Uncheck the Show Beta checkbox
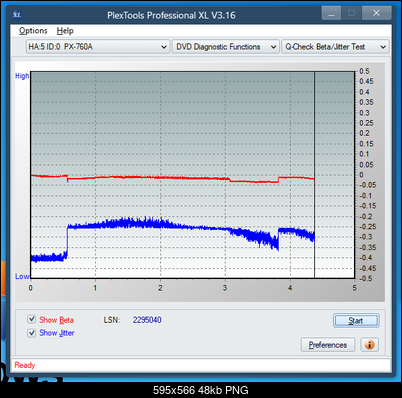The height and width of the screenshot is (398, 402). pos(32,319)
